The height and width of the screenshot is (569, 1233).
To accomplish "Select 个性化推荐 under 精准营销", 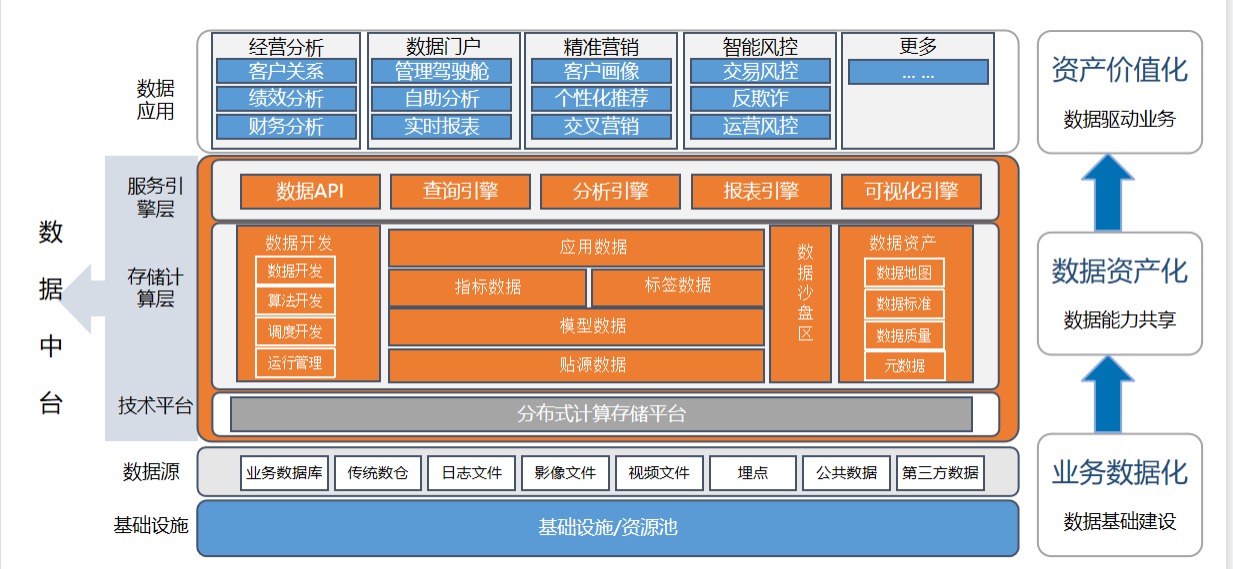I will coord(601,99).
